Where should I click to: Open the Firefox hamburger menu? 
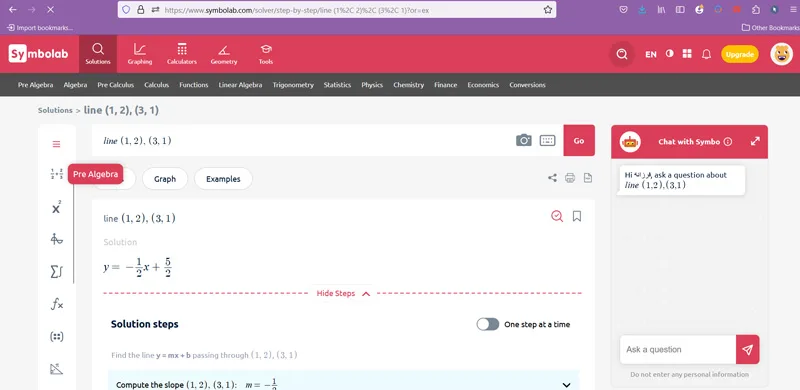pos(792,10)
